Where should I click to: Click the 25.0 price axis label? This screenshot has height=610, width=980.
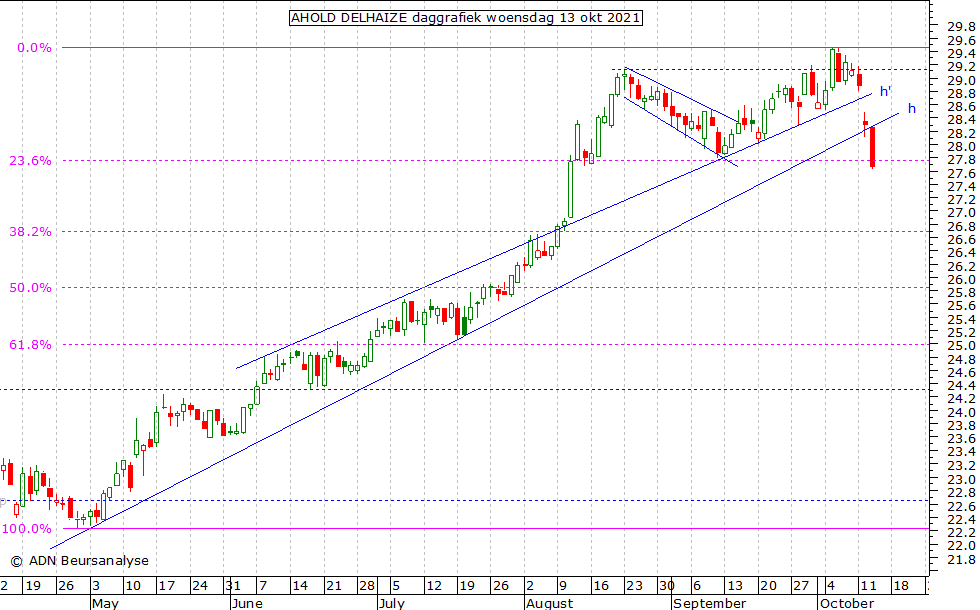961,346
